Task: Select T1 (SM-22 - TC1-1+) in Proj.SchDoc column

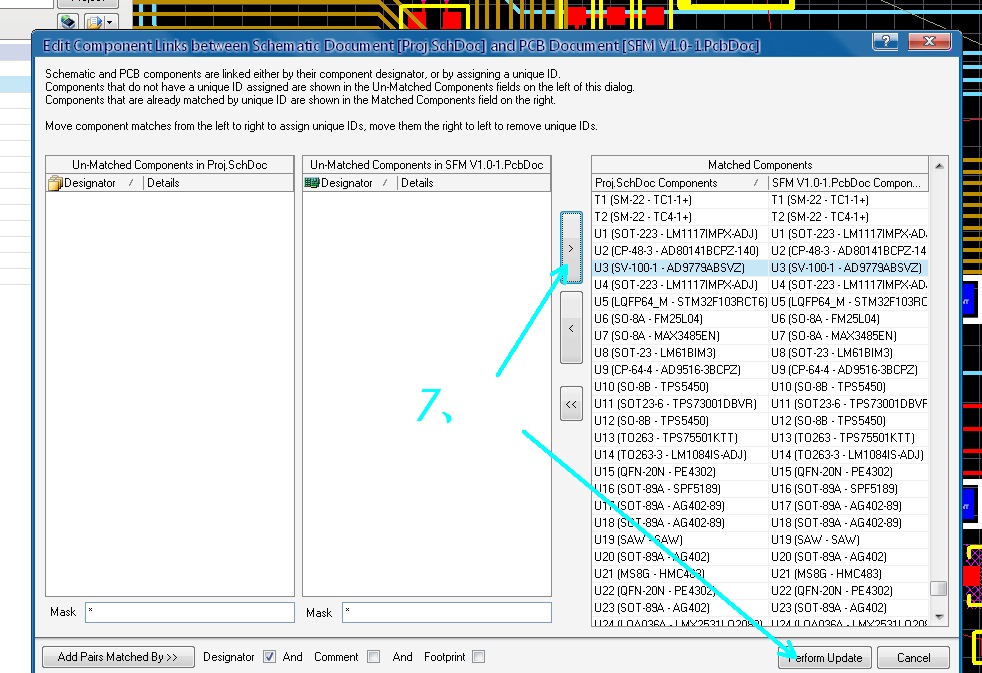Action: click(680, 200)
